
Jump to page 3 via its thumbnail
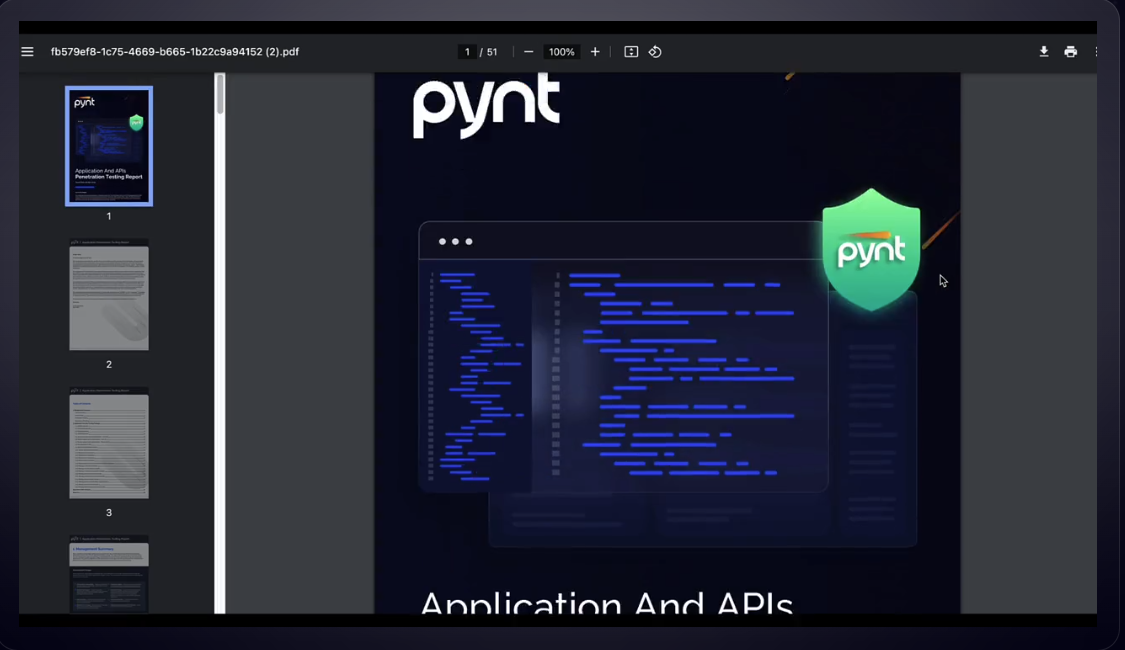(108, 444)
